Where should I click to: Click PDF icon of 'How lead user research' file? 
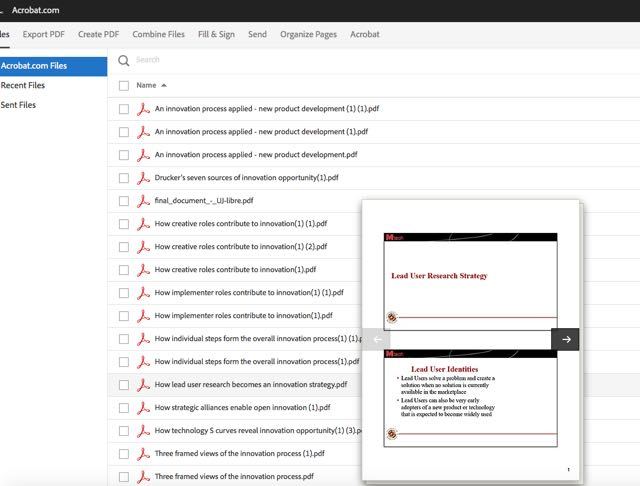[143, 385]
